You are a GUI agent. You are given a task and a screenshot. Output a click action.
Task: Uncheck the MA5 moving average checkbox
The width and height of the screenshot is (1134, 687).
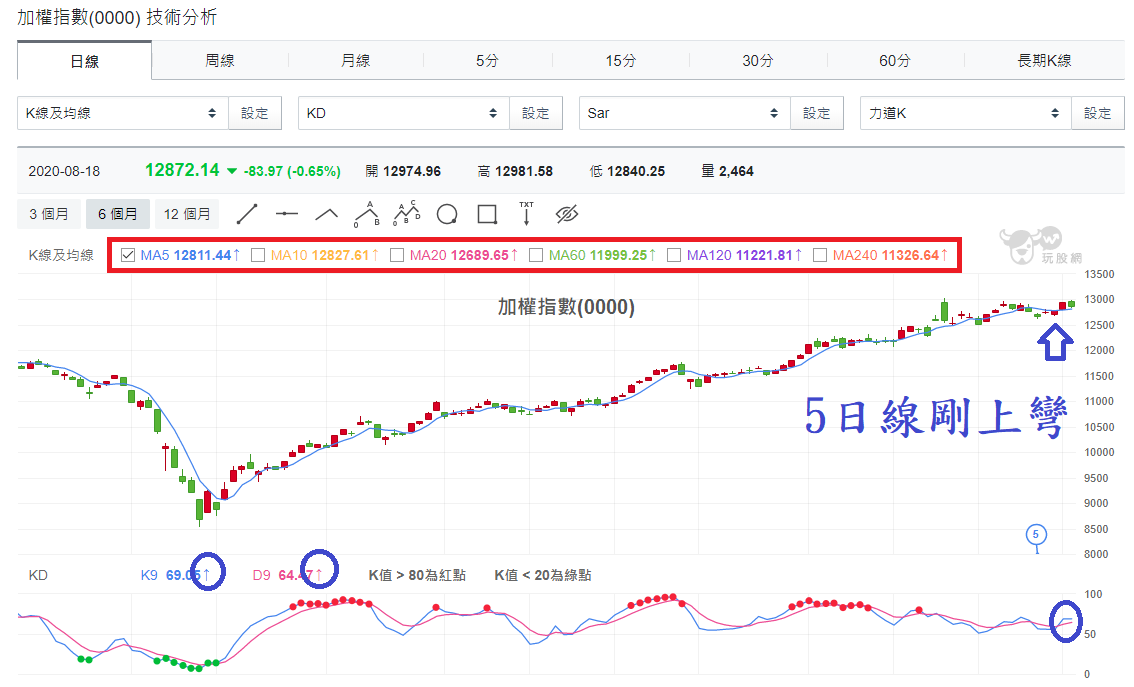click(x=128, y=255)
